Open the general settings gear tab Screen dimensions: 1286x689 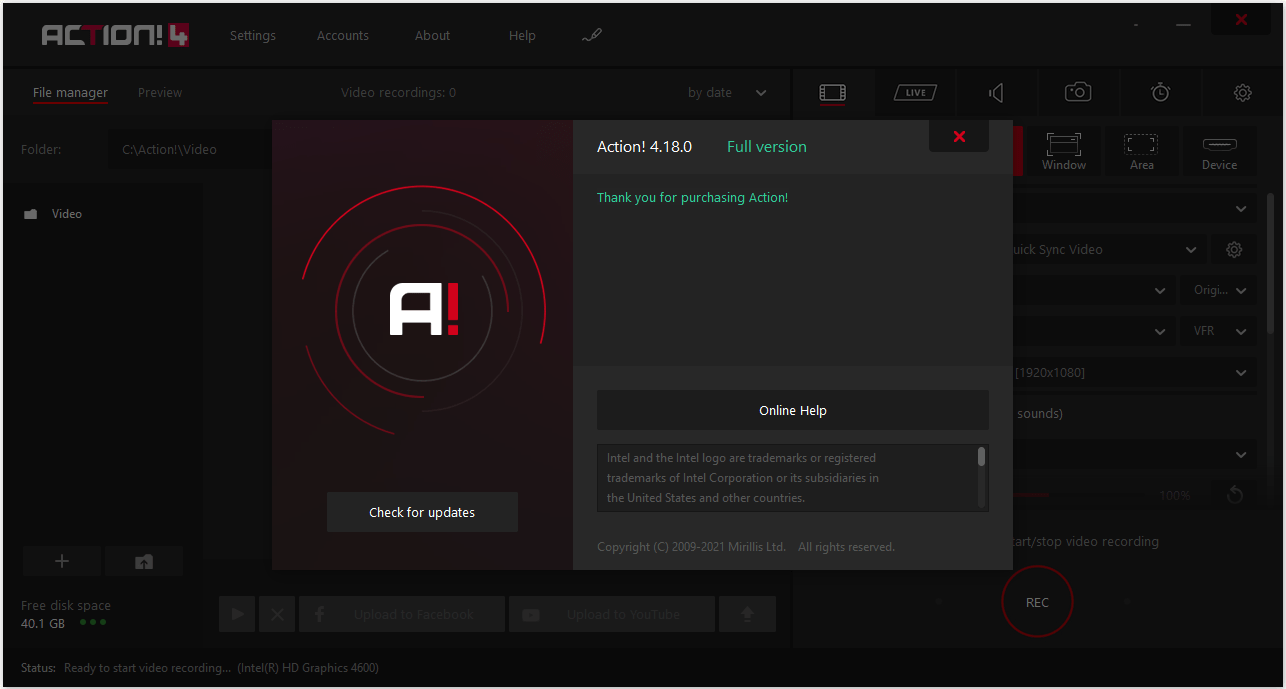click(x=1242, y=92)
